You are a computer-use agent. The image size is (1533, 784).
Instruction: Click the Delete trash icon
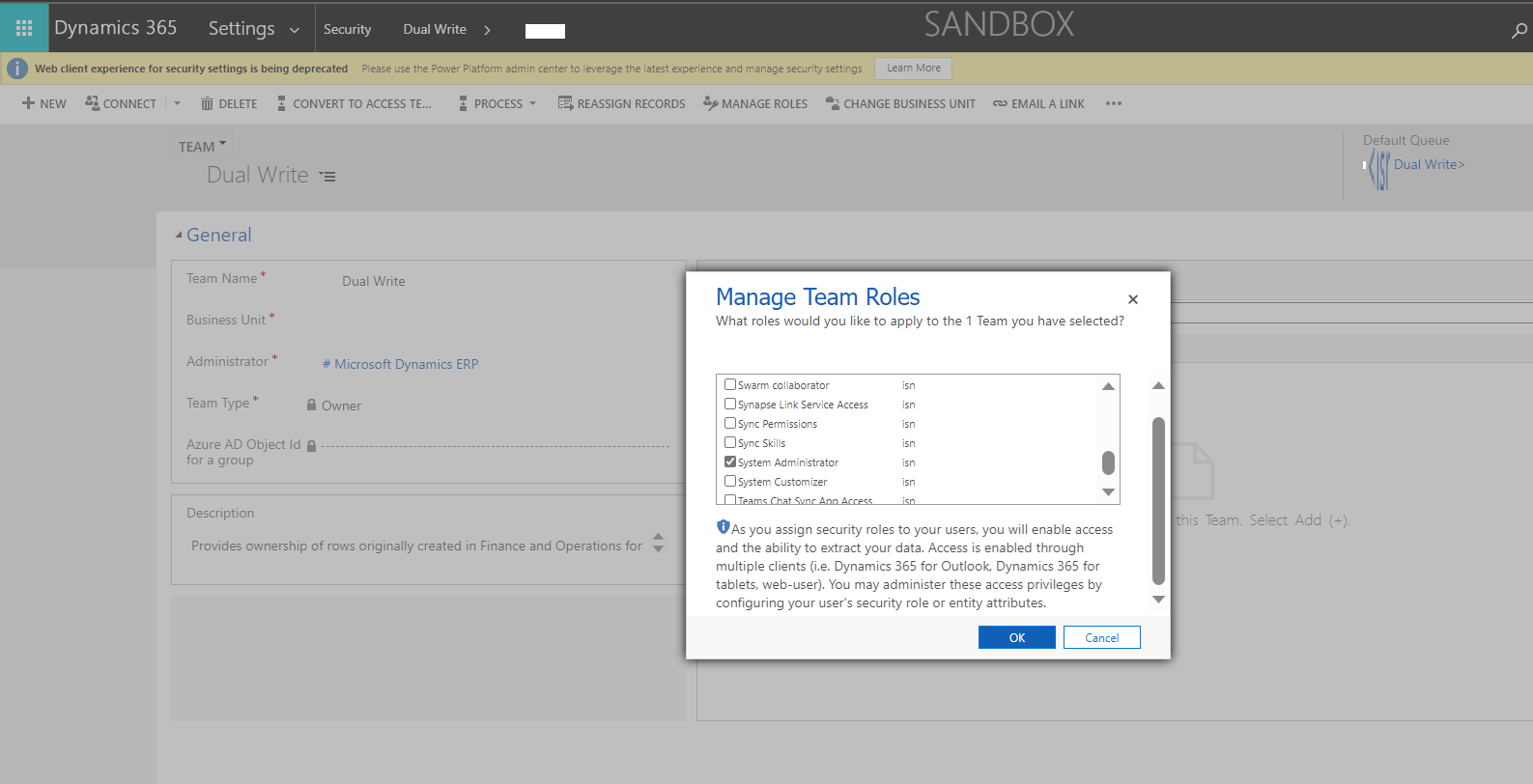[x=207, y=103]
